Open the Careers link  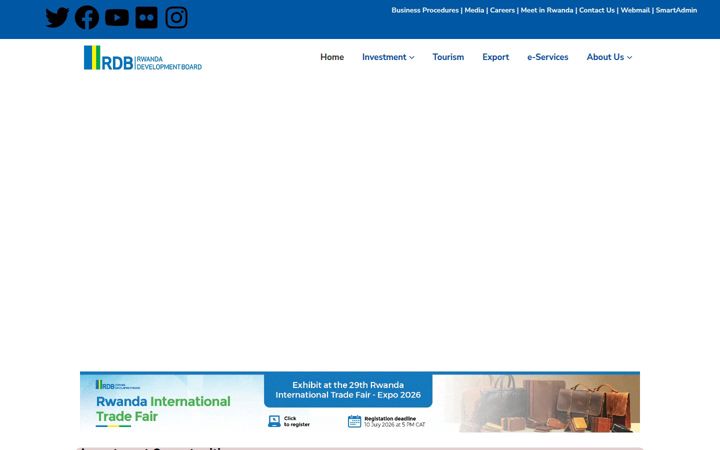pyautogui.click(x=502, y=10)
